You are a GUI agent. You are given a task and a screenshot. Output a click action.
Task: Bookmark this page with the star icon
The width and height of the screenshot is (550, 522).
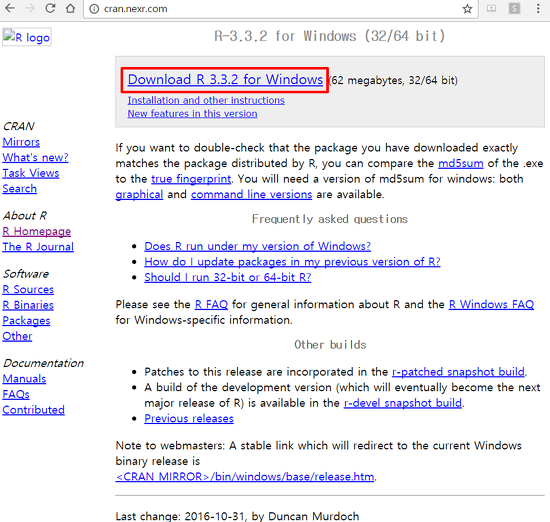467,9
